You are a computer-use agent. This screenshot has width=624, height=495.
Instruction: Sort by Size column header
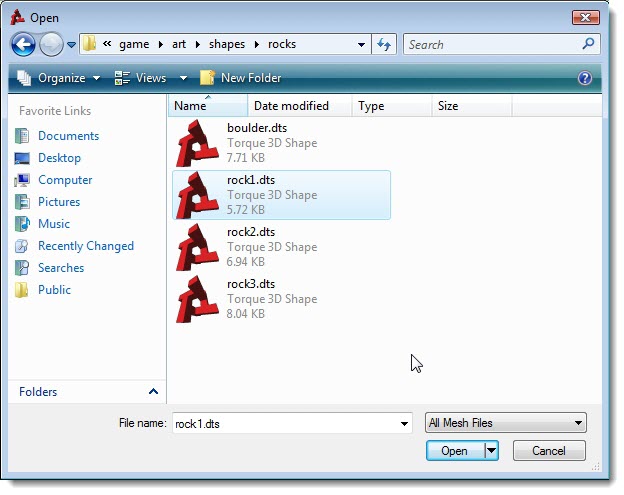[472, 106]
